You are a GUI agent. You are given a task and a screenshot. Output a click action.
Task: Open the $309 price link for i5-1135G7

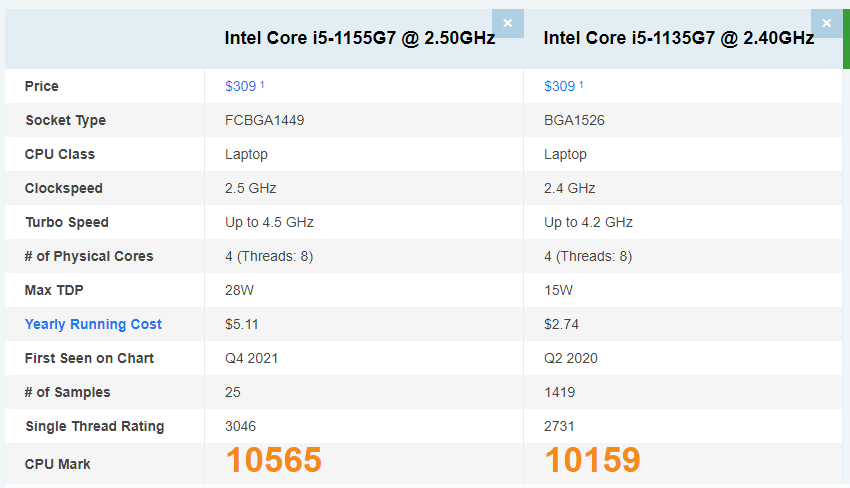pos(559,86)
